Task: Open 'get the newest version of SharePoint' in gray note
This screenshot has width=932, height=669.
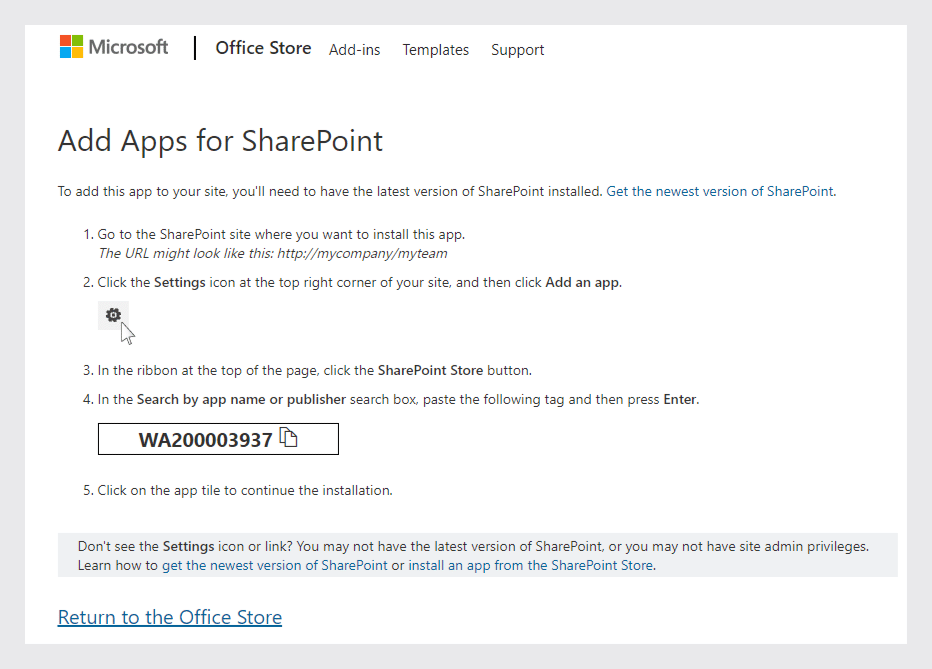Action: pyautogui.click(x=275, y=565)
